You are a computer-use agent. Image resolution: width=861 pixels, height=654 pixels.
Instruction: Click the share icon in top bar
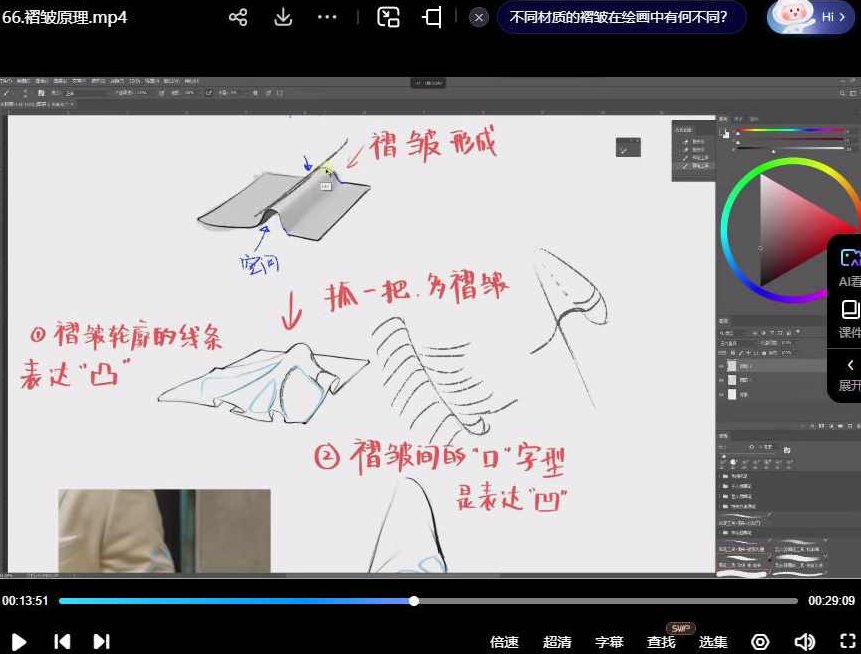[x=238, y=17]
